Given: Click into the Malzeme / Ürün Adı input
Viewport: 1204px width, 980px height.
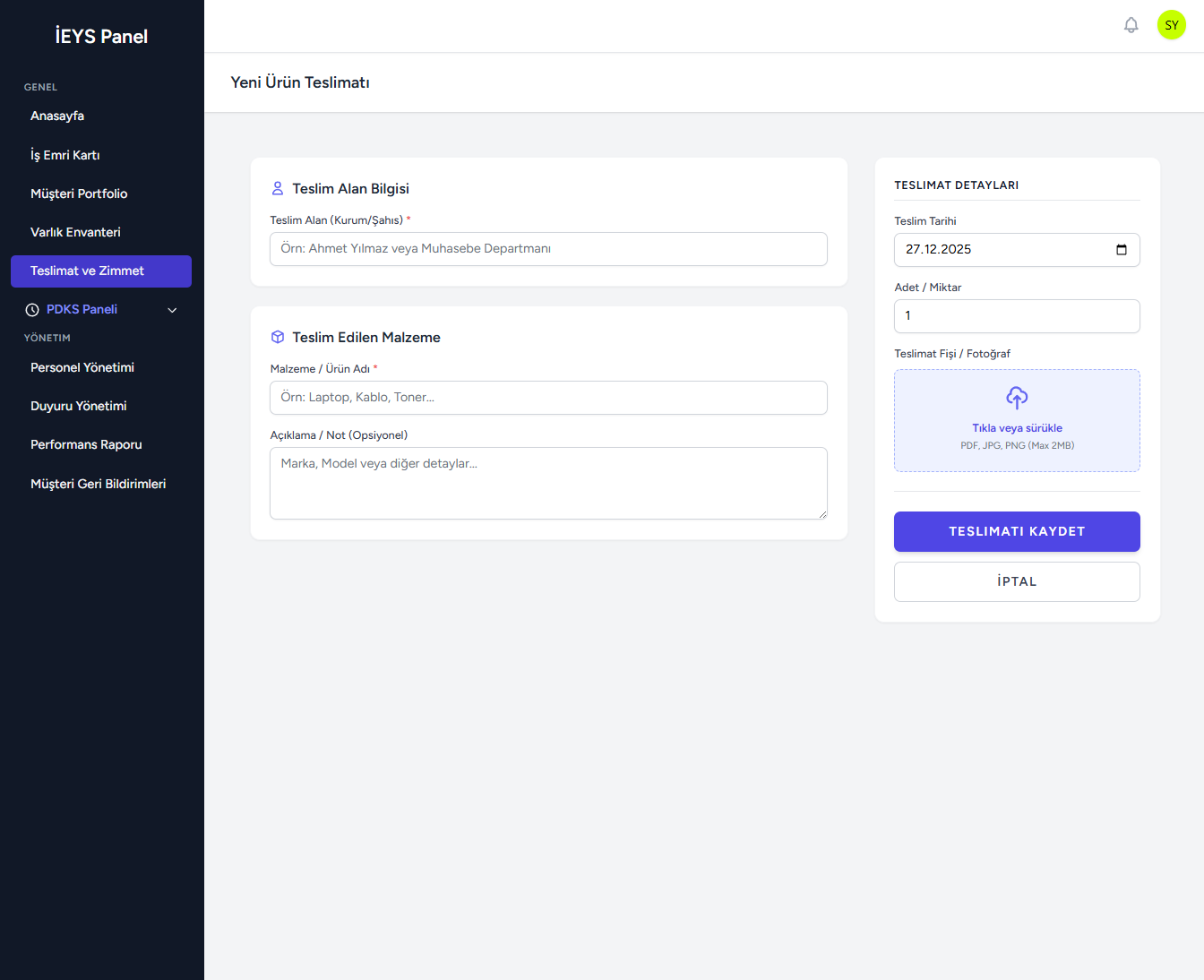Looking at the screenshot, I should (x=548, y=398).
